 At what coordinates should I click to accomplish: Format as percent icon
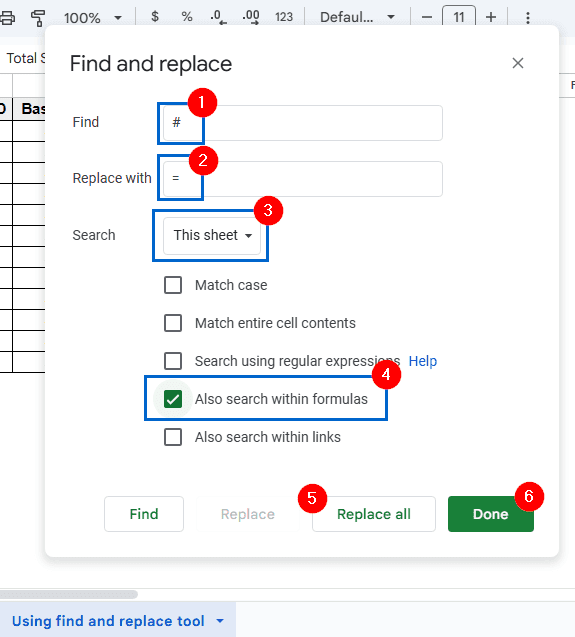(x=187, y=17)
